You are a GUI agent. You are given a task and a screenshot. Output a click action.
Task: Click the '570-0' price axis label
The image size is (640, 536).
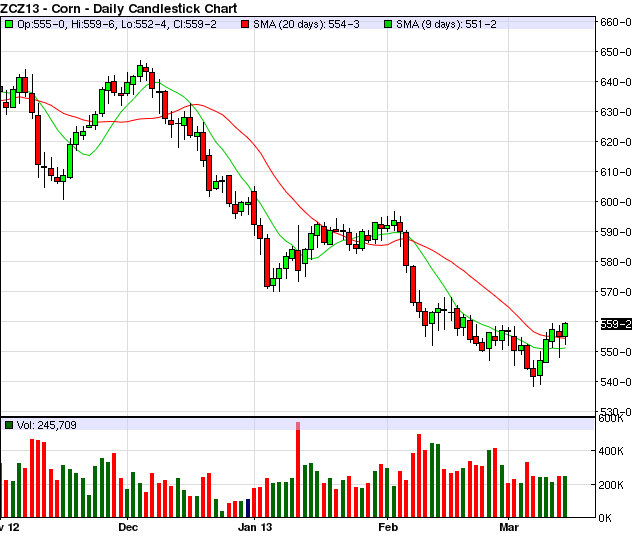616,292
